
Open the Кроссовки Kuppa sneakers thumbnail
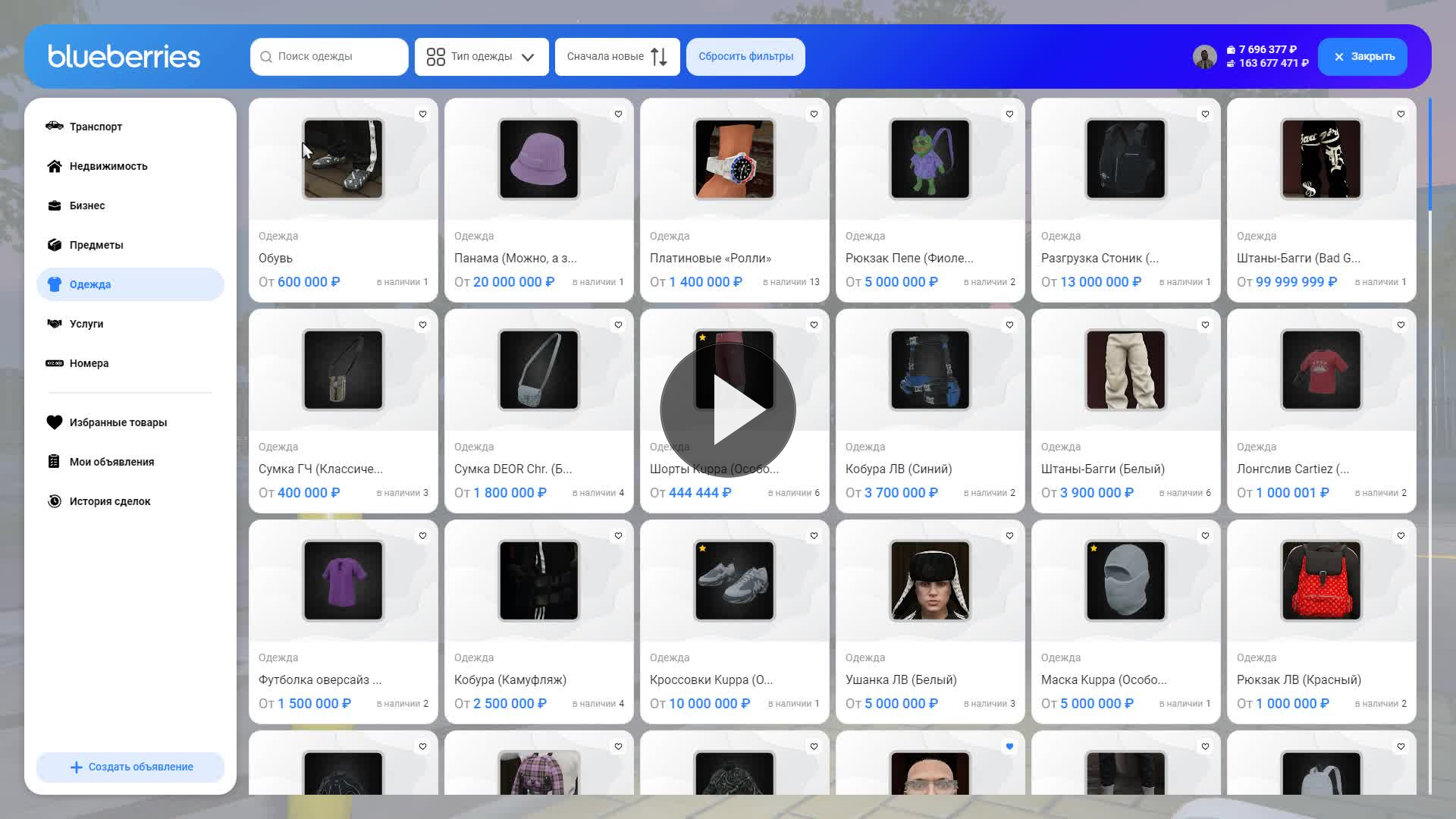click(x=735, y=581)
